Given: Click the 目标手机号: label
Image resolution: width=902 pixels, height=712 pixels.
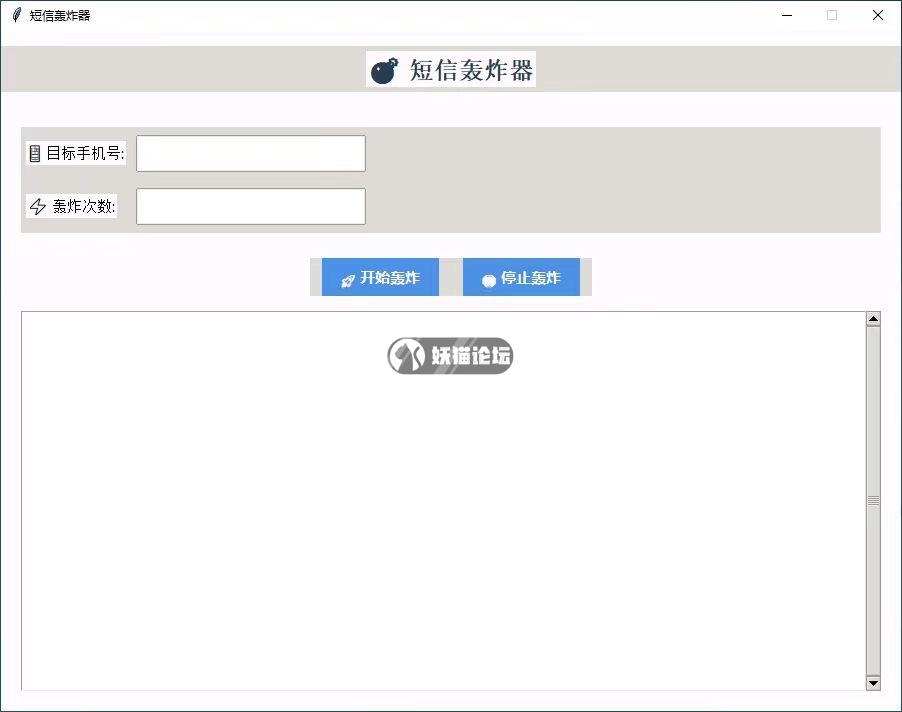Looking at the screenshot, I should [x=85, y=153].
